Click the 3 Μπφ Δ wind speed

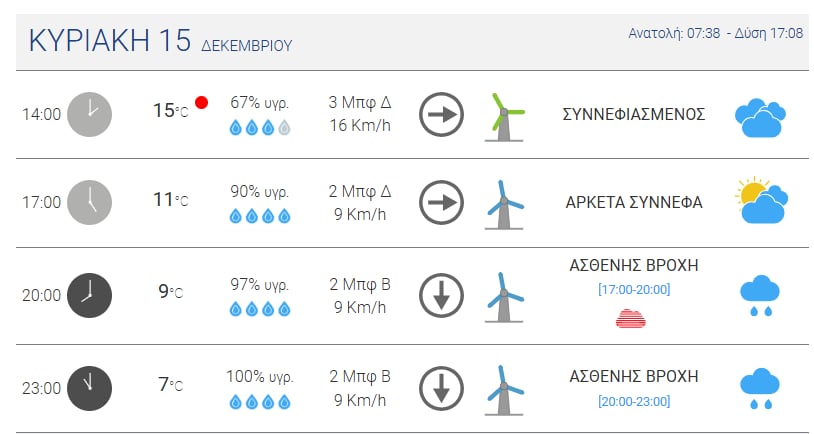pos(360,102)
